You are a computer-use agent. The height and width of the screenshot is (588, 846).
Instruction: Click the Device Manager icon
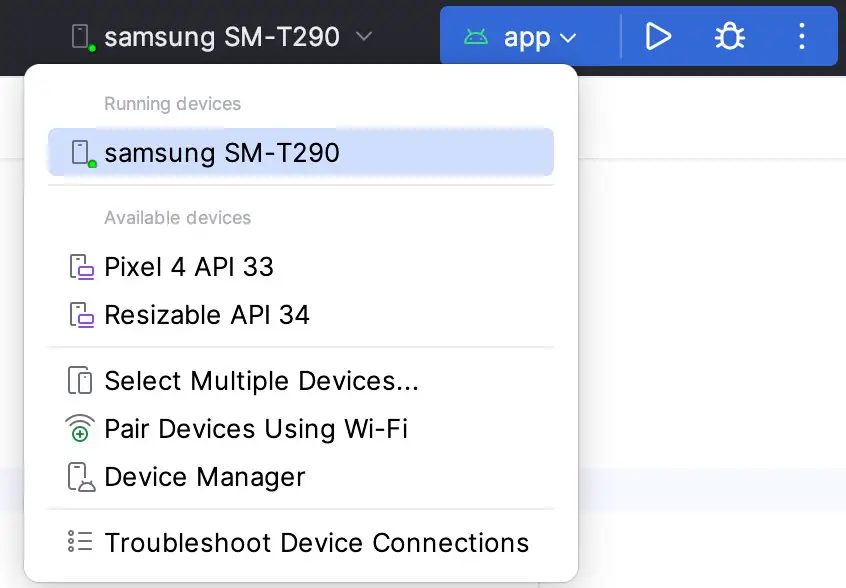click(81, 477)
